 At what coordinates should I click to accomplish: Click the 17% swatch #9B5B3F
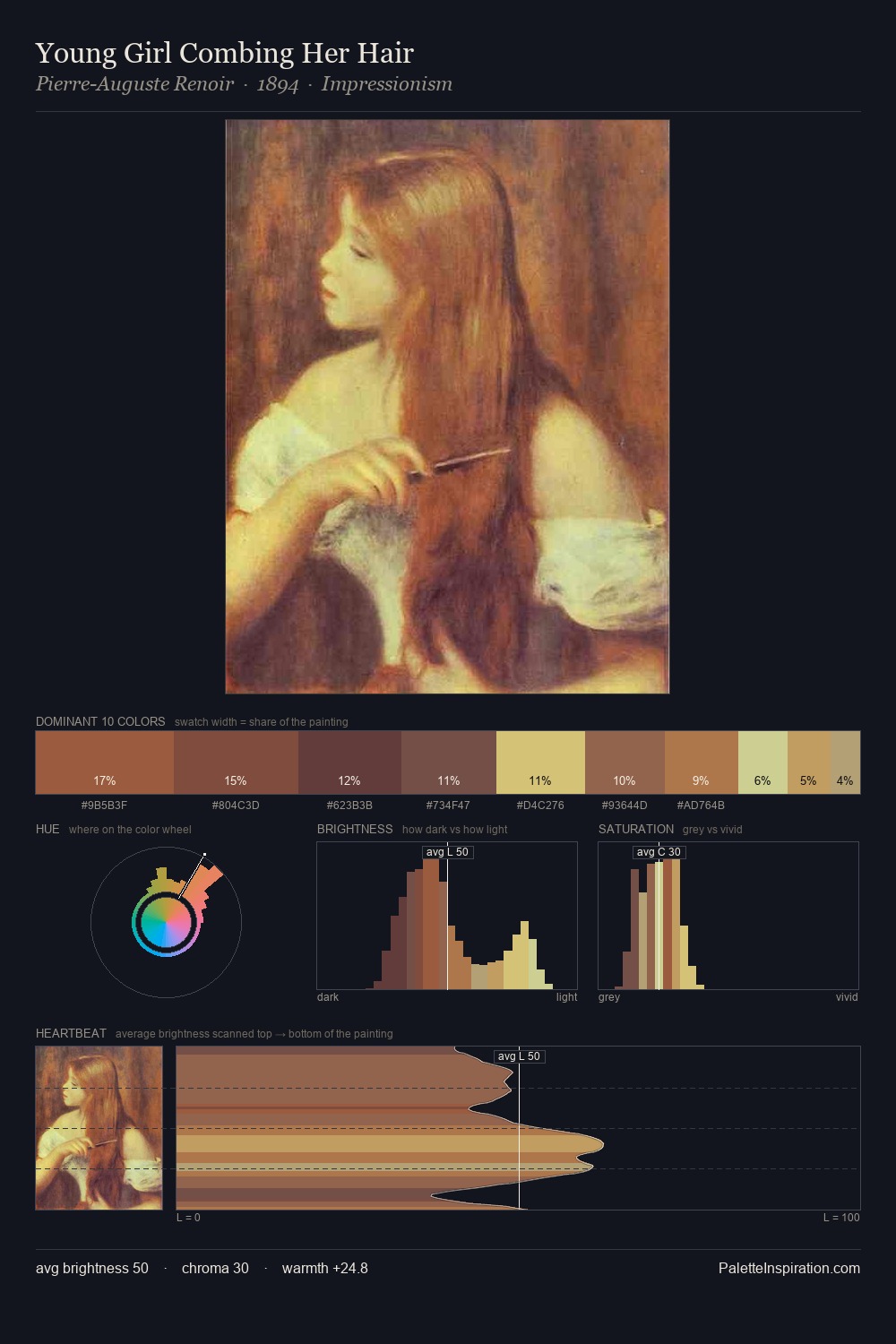(105, 762)
